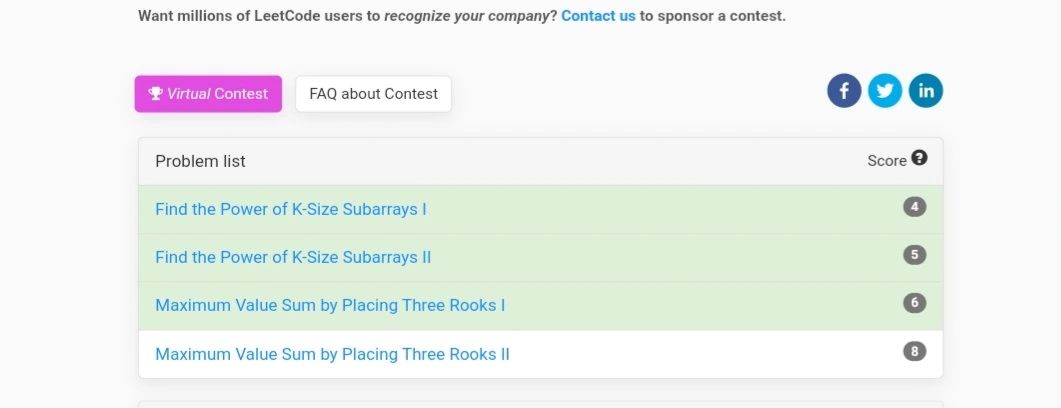
Task: Select the unsolved Three Rooks II row
Action: 541,354
